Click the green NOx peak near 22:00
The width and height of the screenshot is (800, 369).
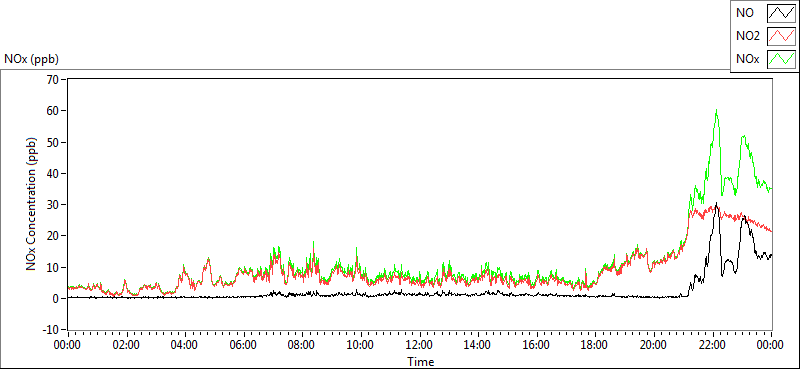click(716, 110)
